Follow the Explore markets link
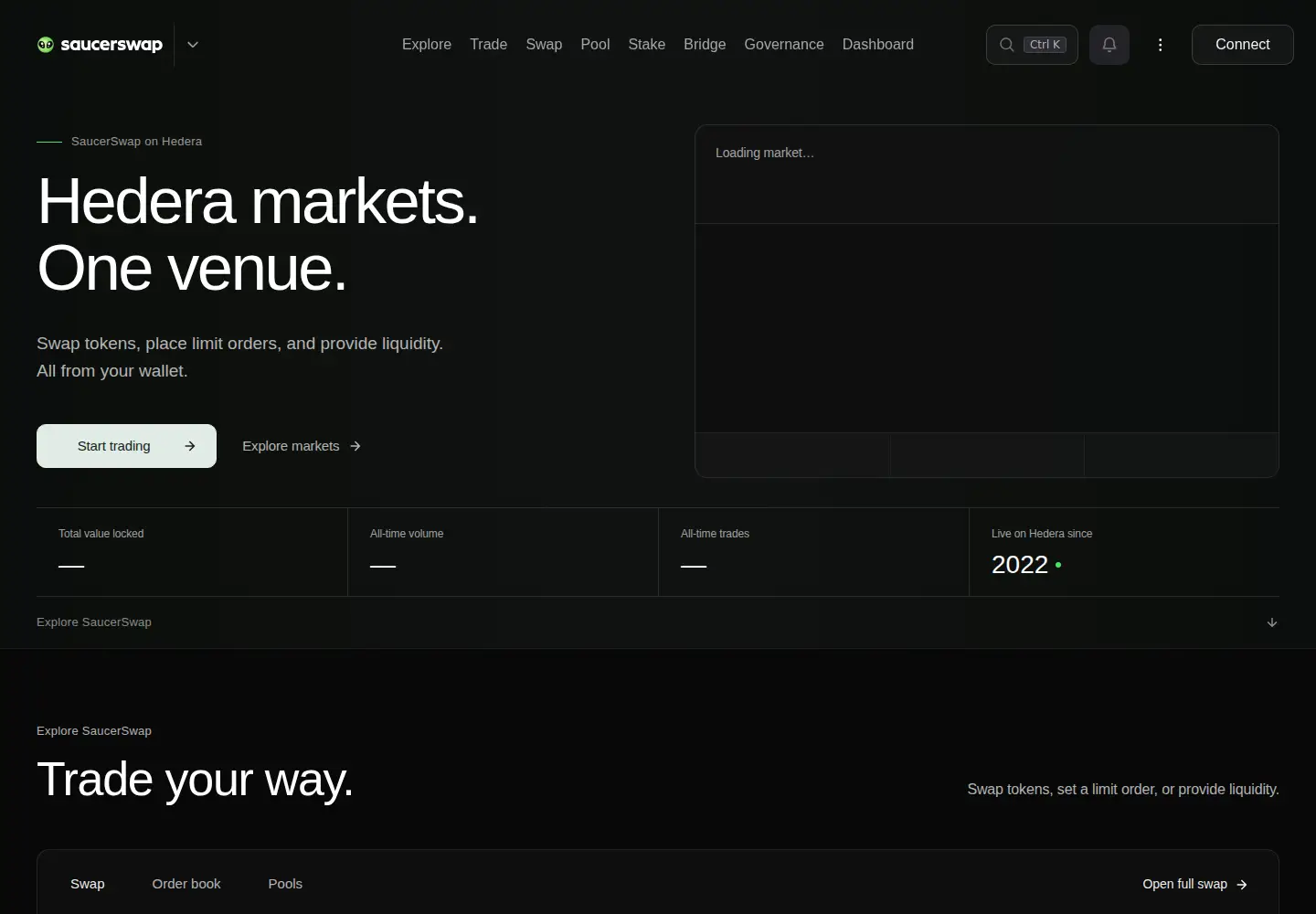 click(302, 446)
